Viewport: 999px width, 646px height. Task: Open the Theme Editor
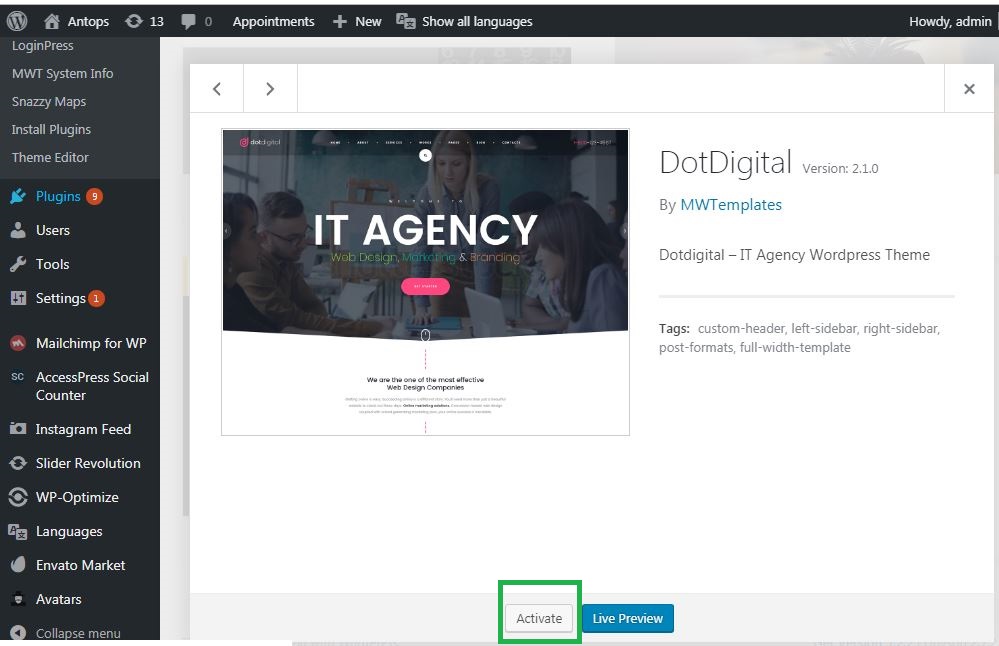click(x=50, y=157)
